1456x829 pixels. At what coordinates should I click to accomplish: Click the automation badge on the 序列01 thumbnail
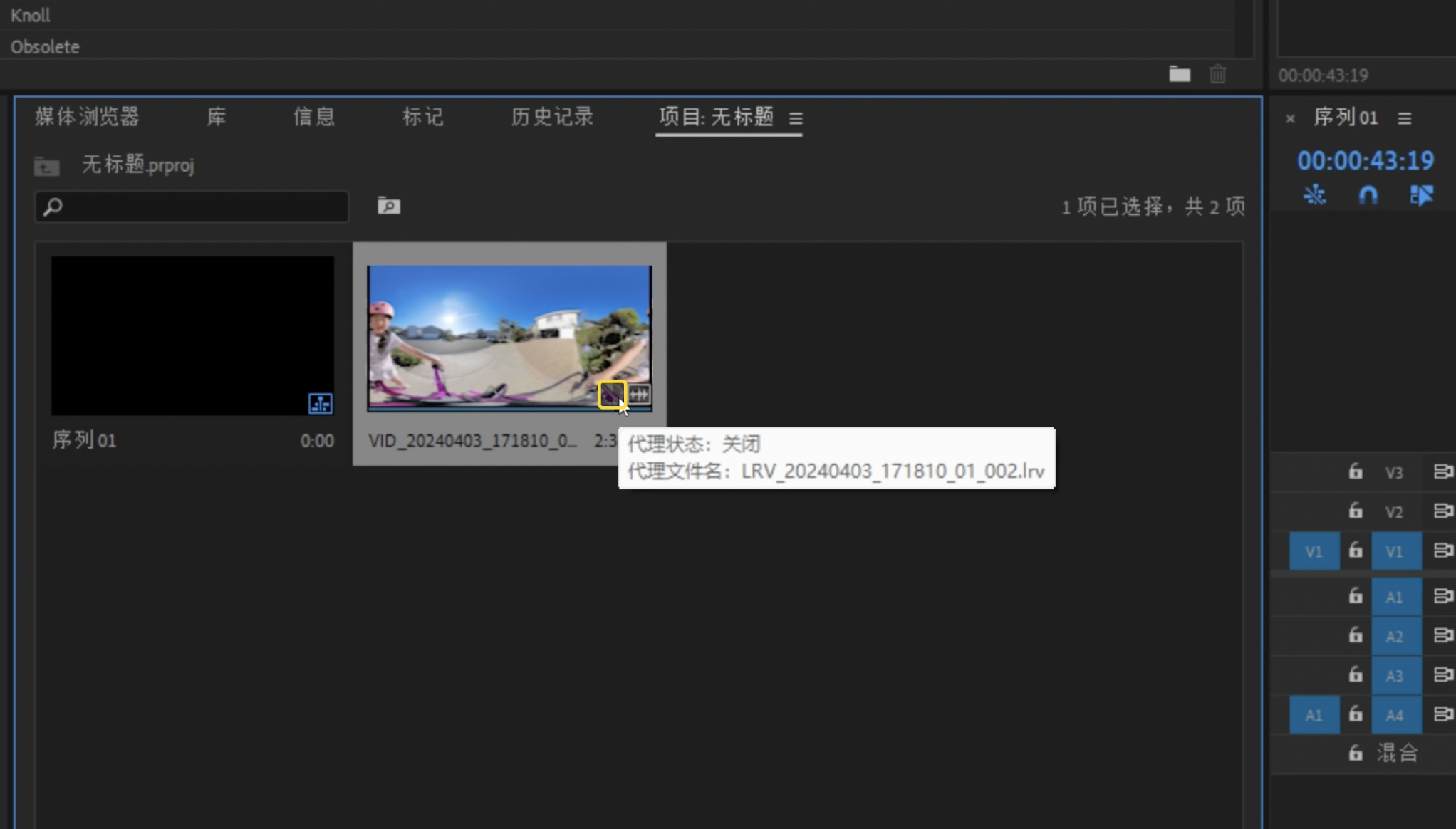point(319,403)
